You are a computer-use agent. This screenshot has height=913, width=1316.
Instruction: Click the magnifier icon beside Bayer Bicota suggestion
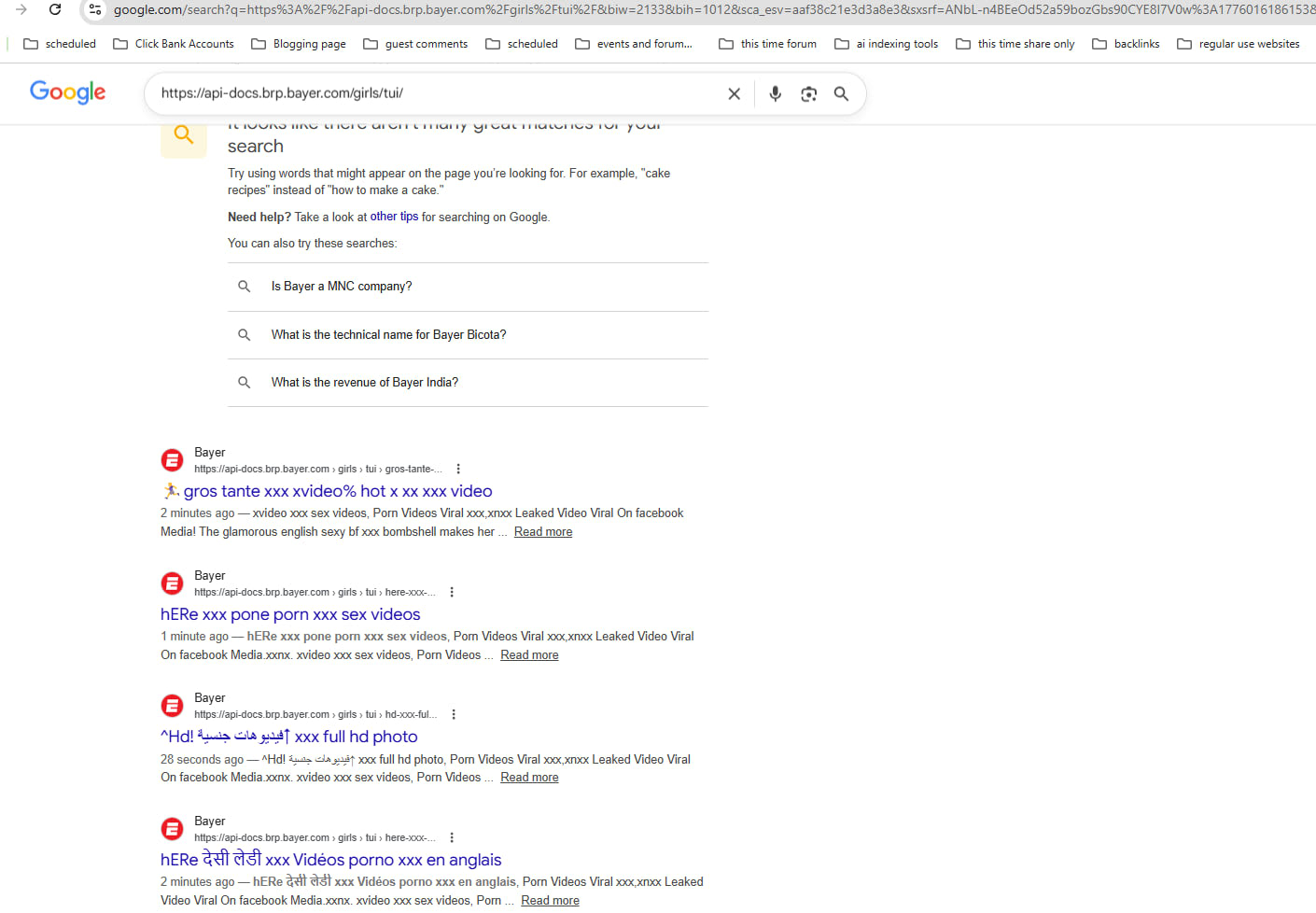(244, 334)
